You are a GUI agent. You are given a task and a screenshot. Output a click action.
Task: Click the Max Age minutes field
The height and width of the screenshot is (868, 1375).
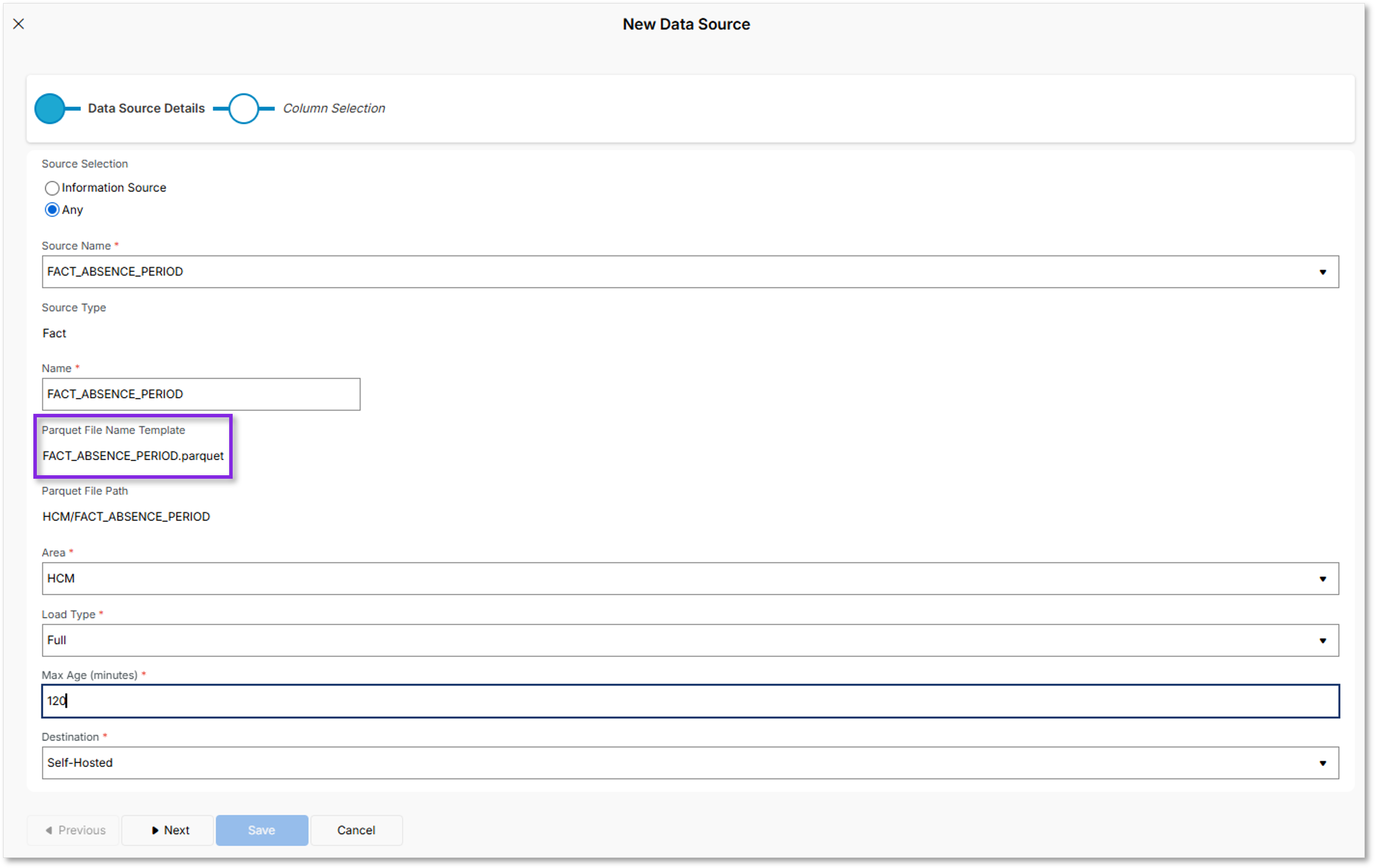tap(690, 701)
